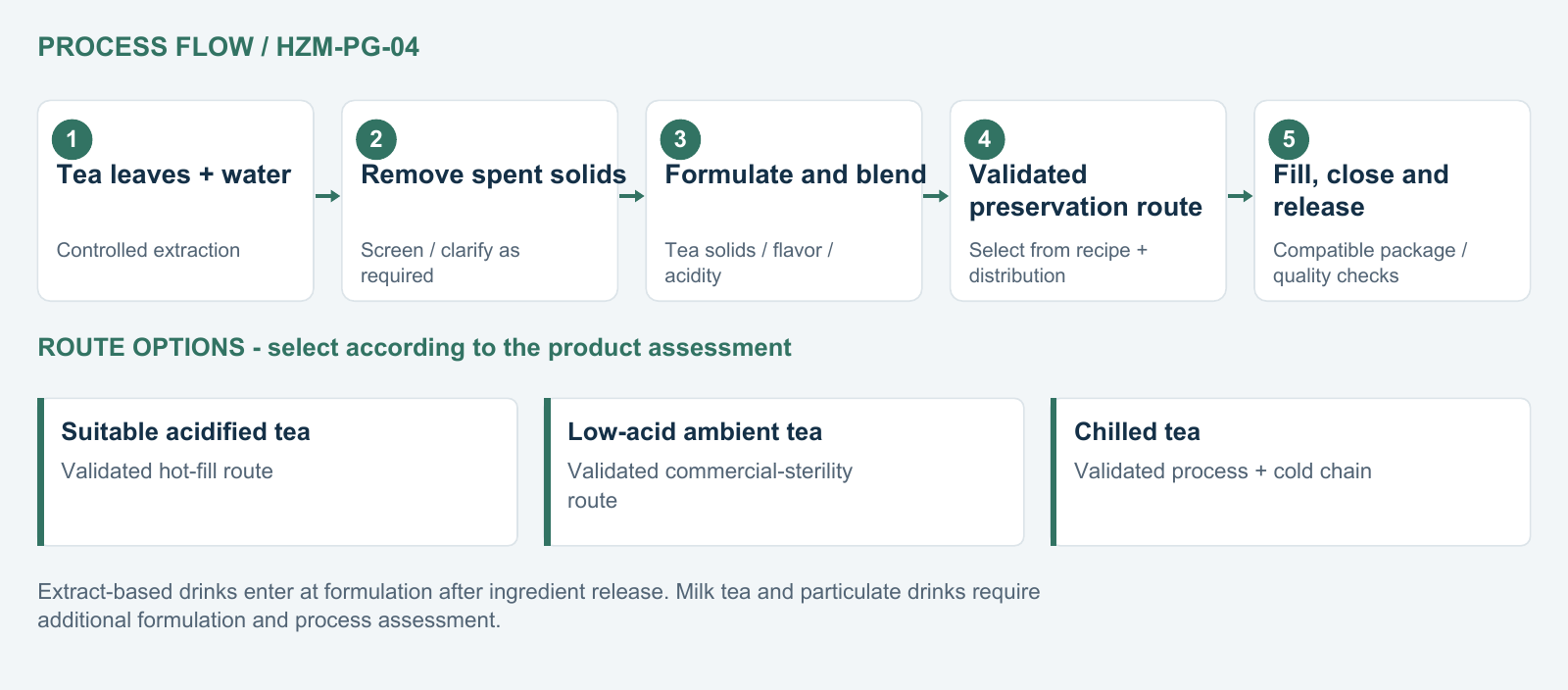Click arrow before Fill, close and release
The image size is (1568, 690).
[1240, 196]
